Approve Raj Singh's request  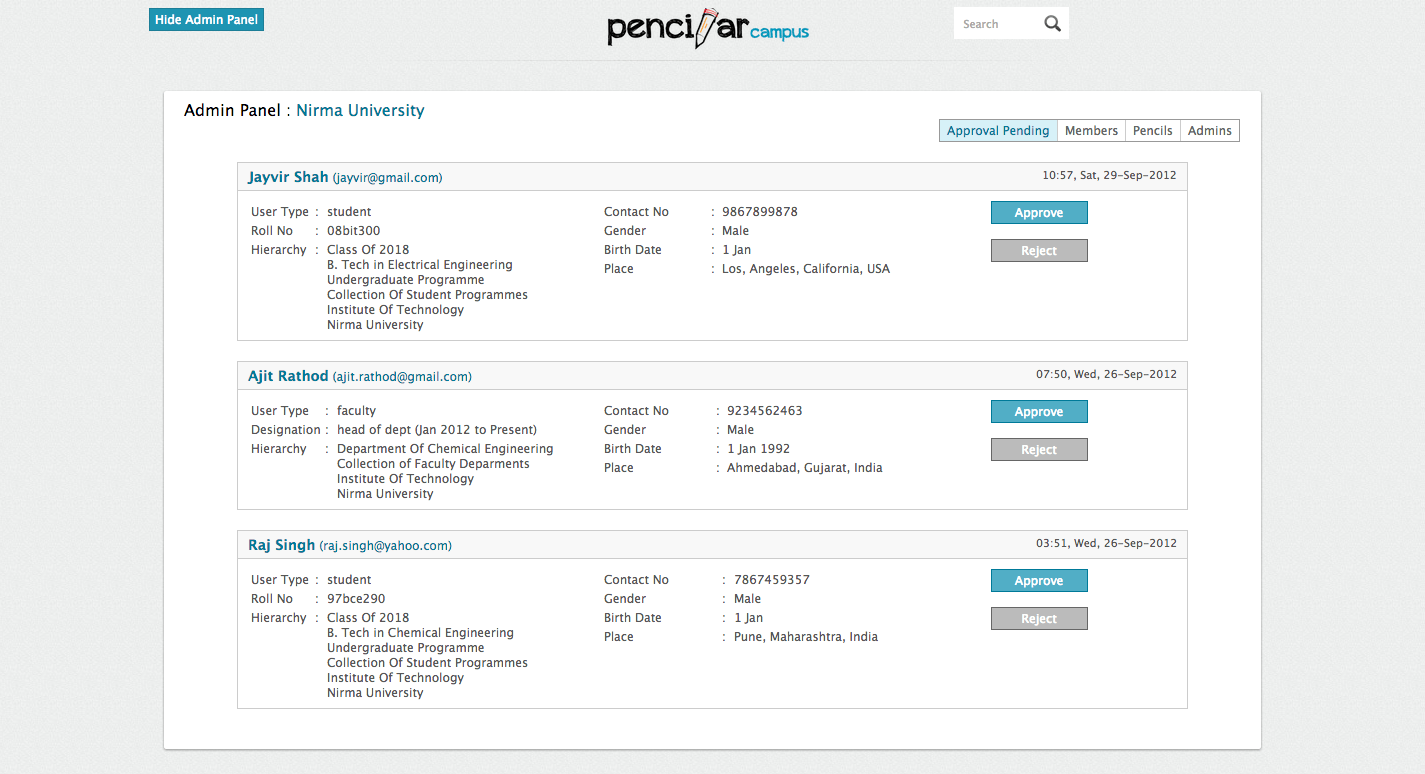coord(1038,581)
